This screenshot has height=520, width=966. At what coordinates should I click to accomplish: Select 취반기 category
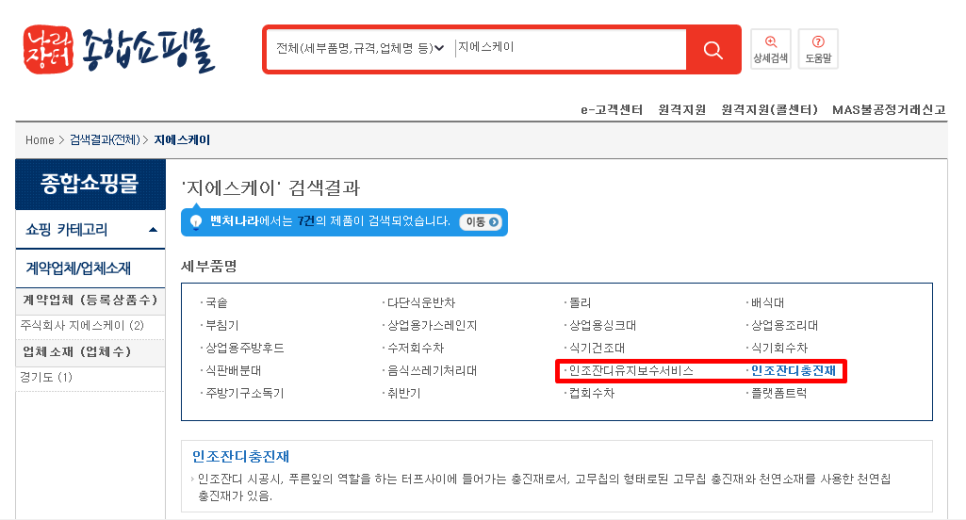click(404, 393)
